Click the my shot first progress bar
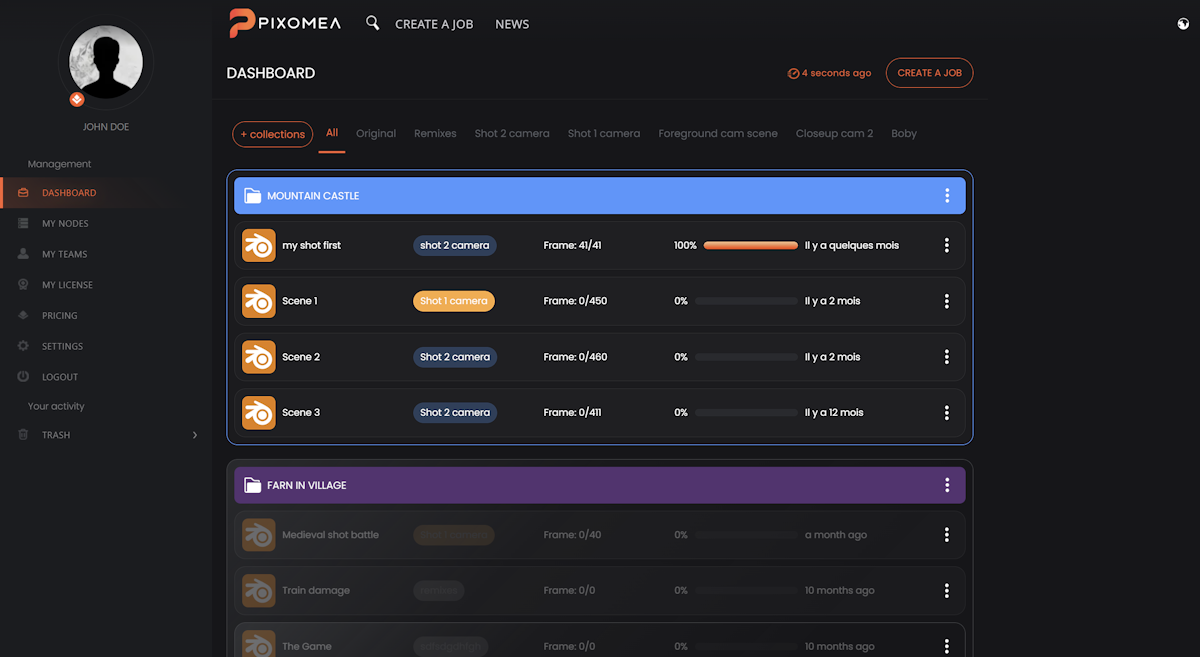 point(750,245)
